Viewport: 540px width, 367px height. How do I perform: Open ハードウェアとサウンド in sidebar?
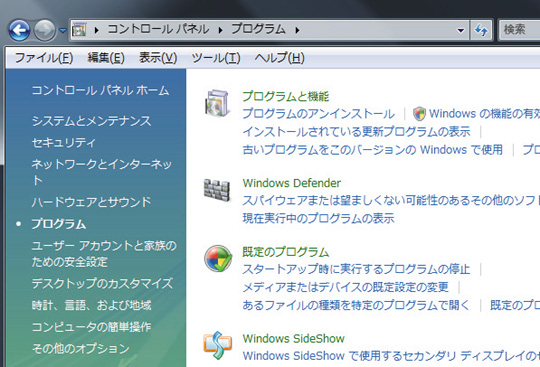click(91, 202)
